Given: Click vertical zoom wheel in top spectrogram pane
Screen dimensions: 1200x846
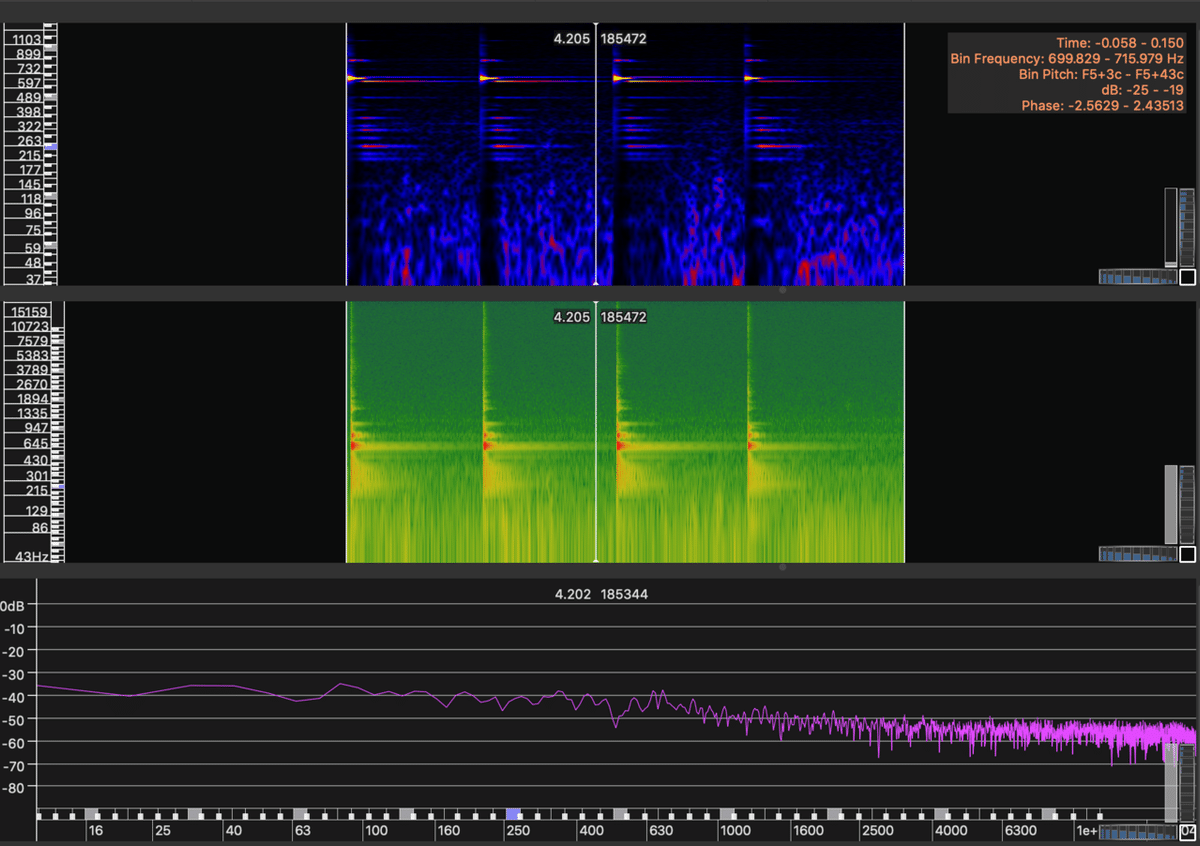Looking at the screenshot, I should click(1187, 227).
